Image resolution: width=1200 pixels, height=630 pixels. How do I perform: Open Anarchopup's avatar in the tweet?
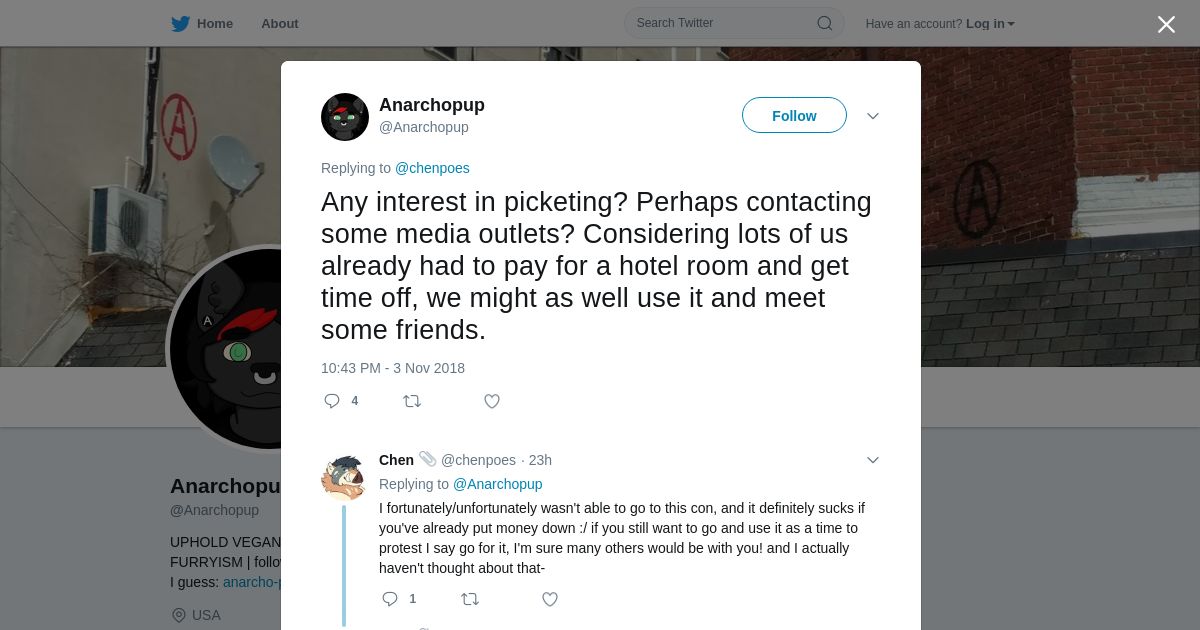[345, 117]
